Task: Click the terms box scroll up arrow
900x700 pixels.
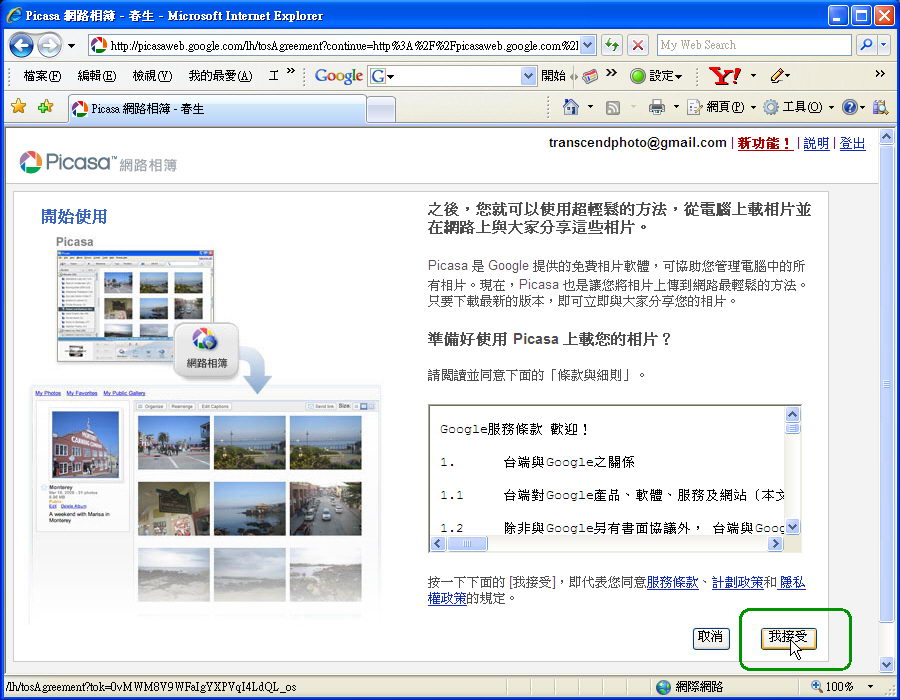Action: click(793, 414)
